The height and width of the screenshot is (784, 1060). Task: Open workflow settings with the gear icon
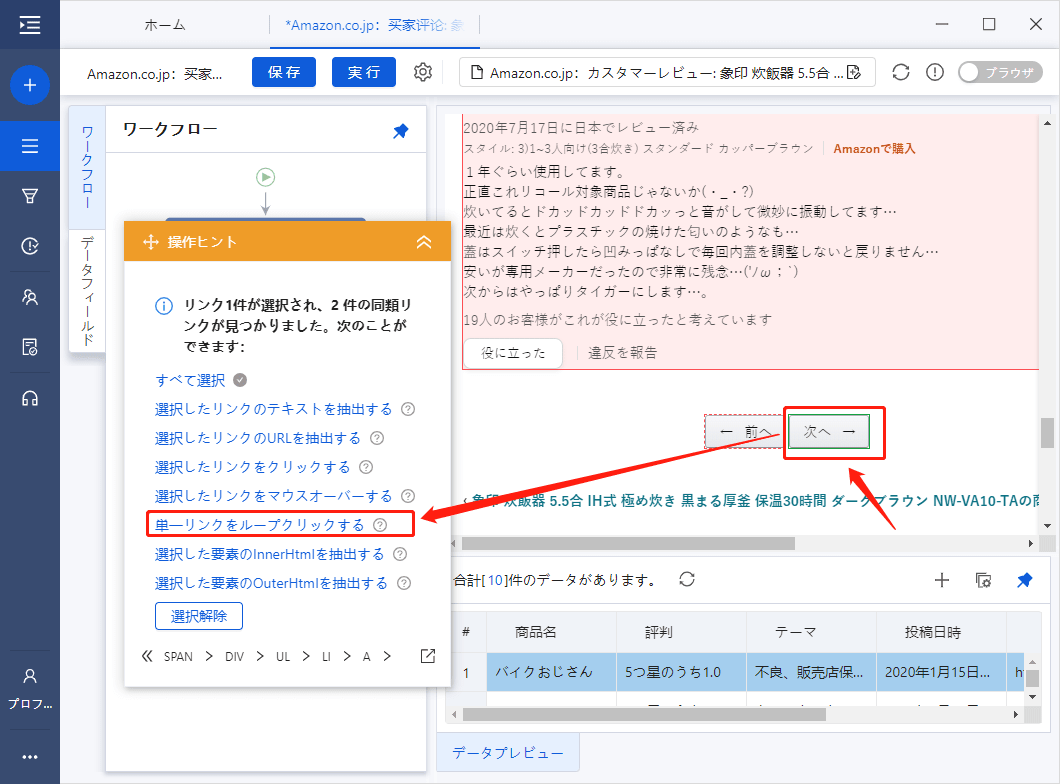click(423, 72)
